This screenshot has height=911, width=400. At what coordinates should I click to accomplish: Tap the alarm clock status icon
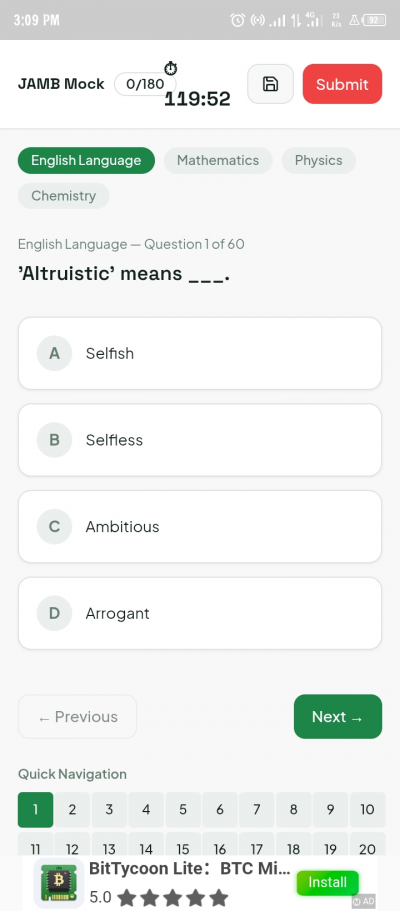[x=238, y=20]
